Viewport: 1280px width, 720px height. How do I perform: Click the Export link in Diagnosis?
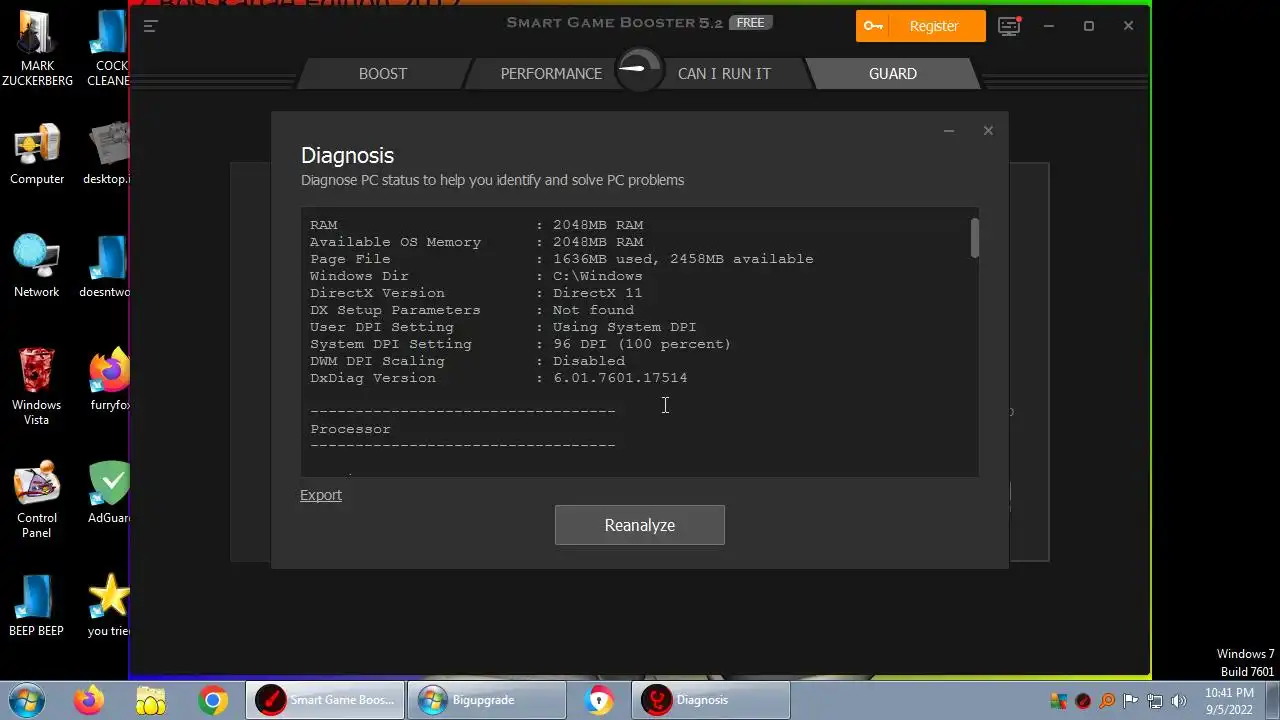pyautogui.click(x=321, y=495)
